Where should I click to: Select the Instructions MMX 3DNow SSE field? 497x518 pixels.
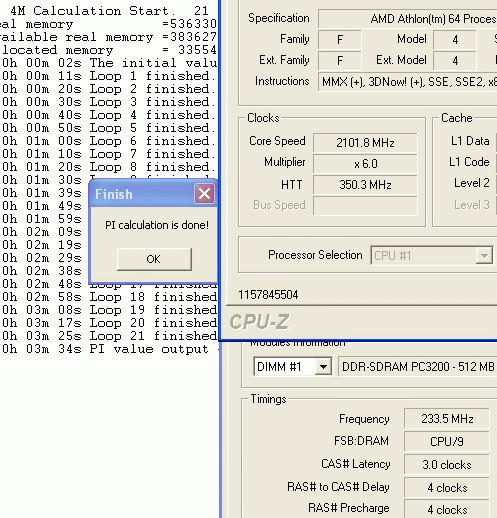[407, 82]
